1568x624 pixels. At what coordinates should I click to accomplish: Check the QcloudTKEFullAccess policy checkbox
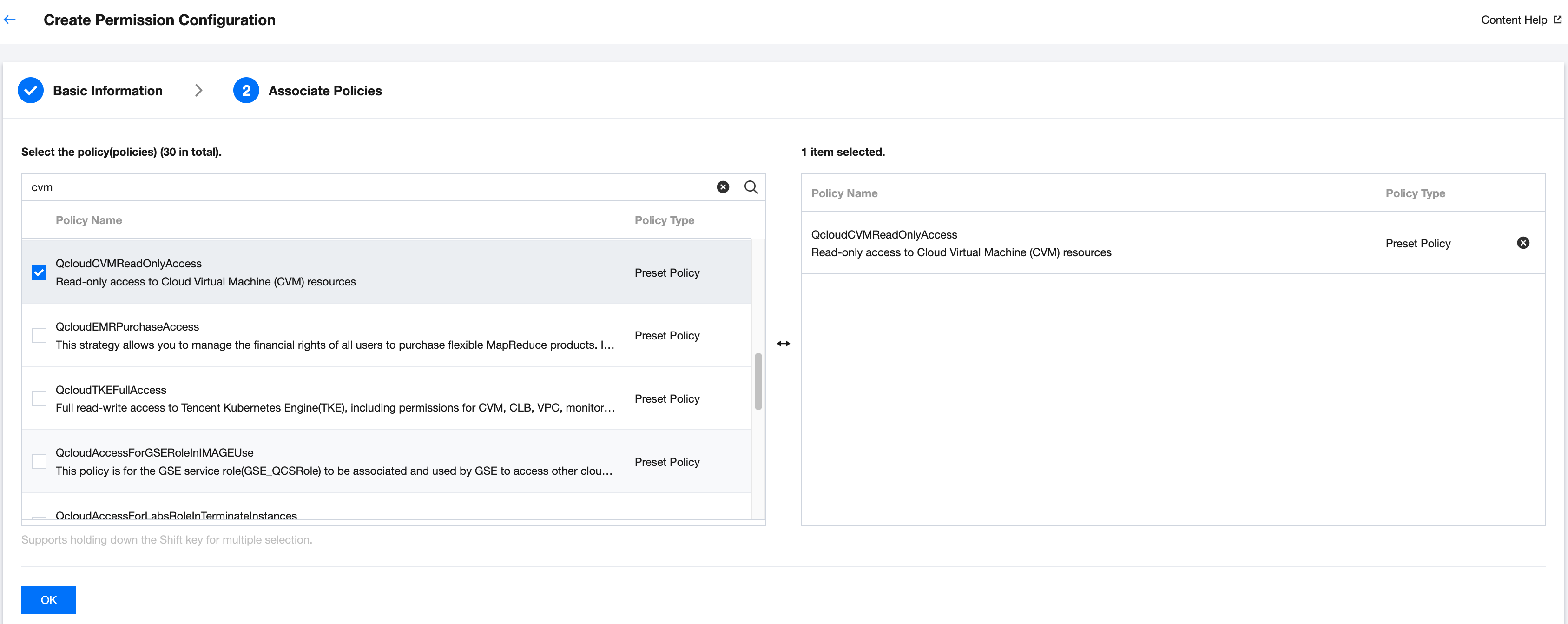pyautogui.click(x=39, y=399)
